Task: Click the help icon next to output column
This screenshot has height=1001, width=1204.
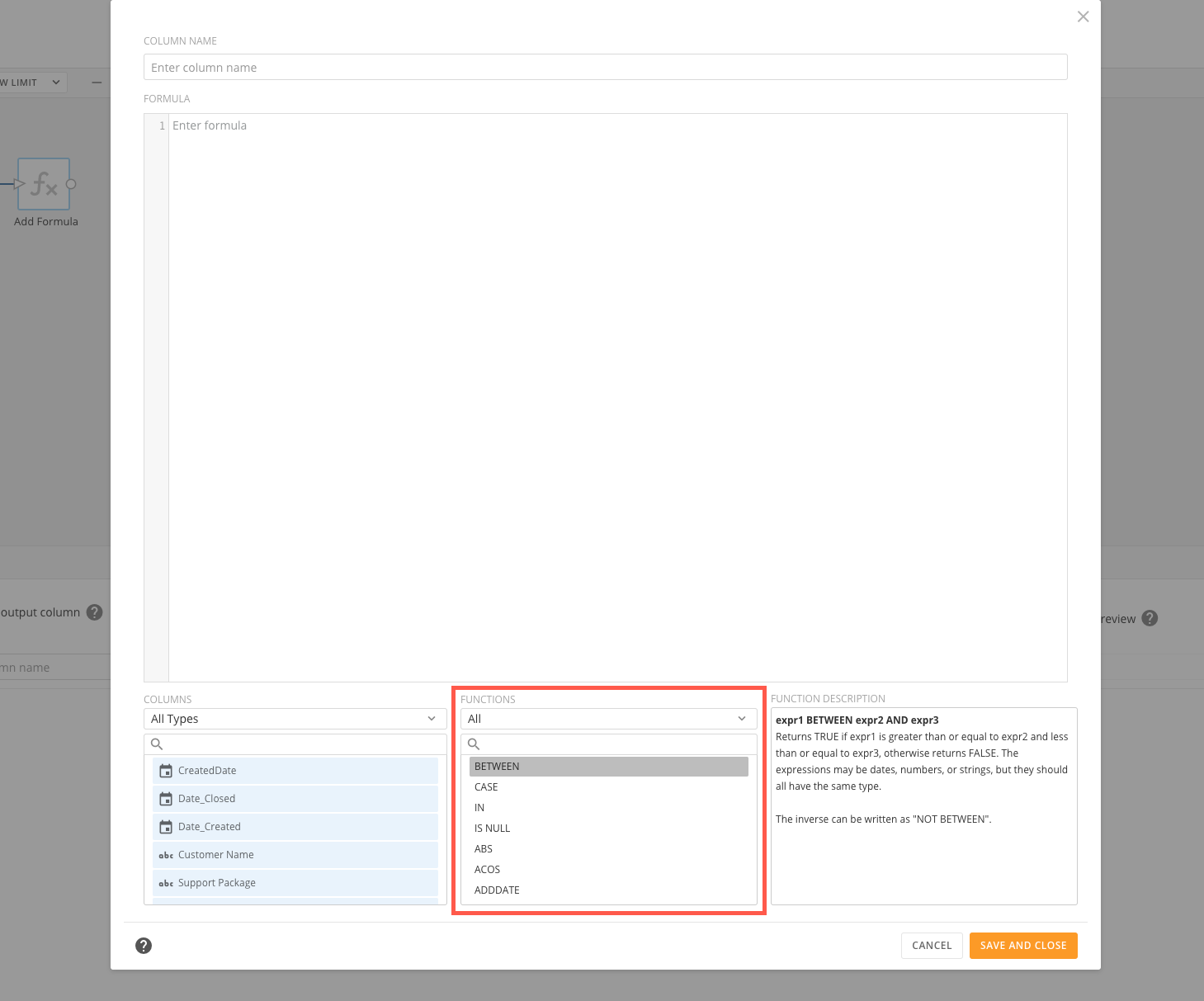Action: pyautogui.click(x=94, y=612)
